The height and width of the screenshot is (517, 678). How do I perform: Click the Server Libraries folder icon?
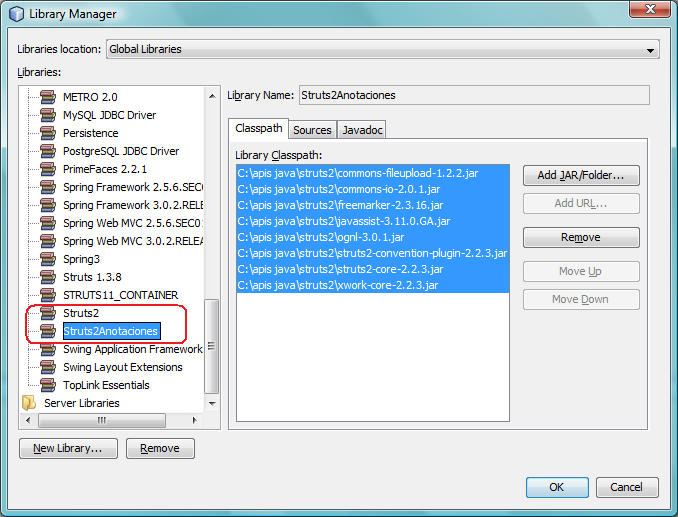[29, 403]
